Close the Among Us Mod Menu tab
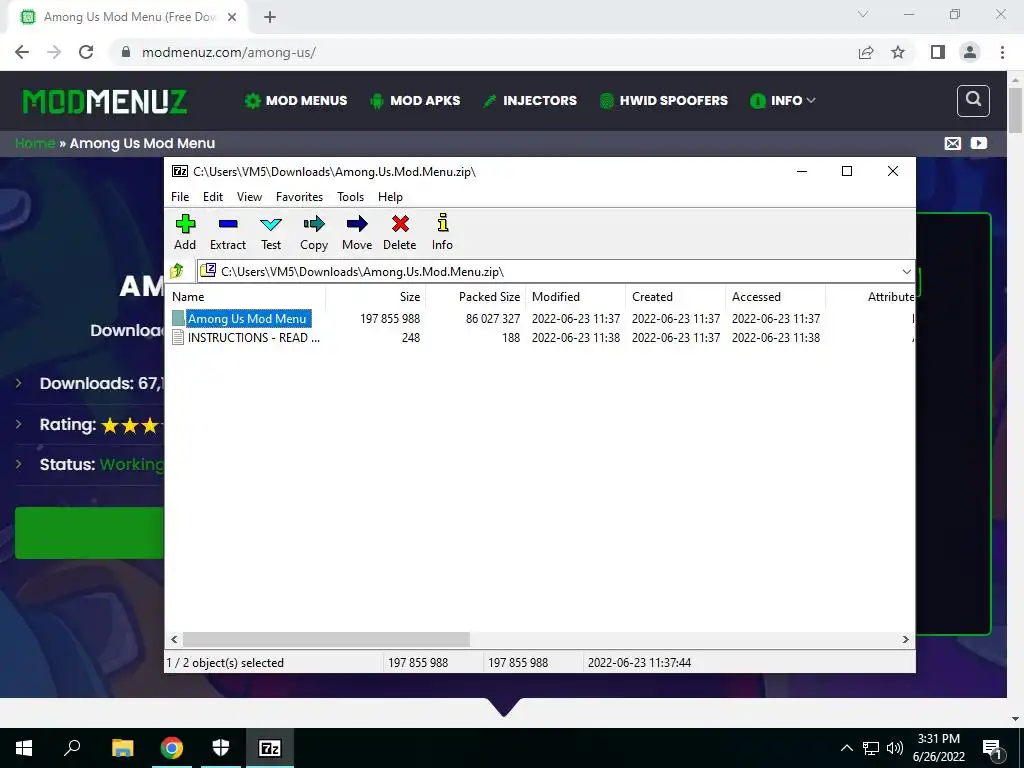The height and width of the screenshot is (768, 1024). tap(232, 17)
